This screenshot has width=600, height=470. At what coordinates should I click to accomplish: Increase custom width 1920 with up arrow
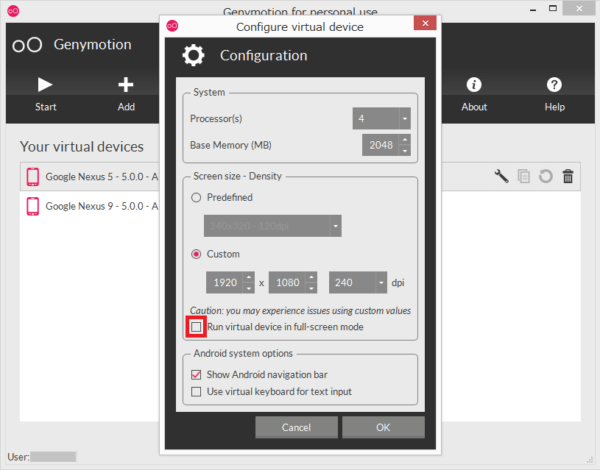tap(249, 277)
